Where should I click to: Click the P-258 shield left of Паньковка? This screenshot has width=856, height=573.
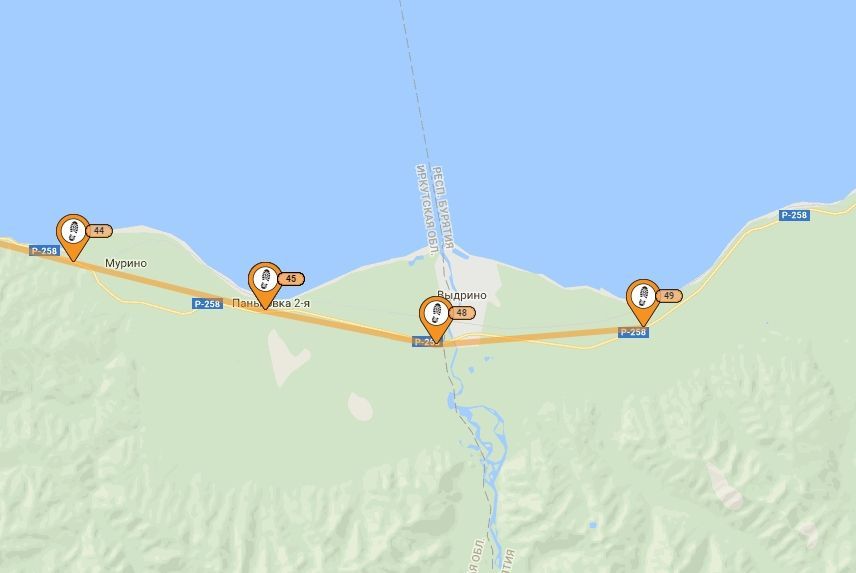pyautogui.click(x=207, y=304)
